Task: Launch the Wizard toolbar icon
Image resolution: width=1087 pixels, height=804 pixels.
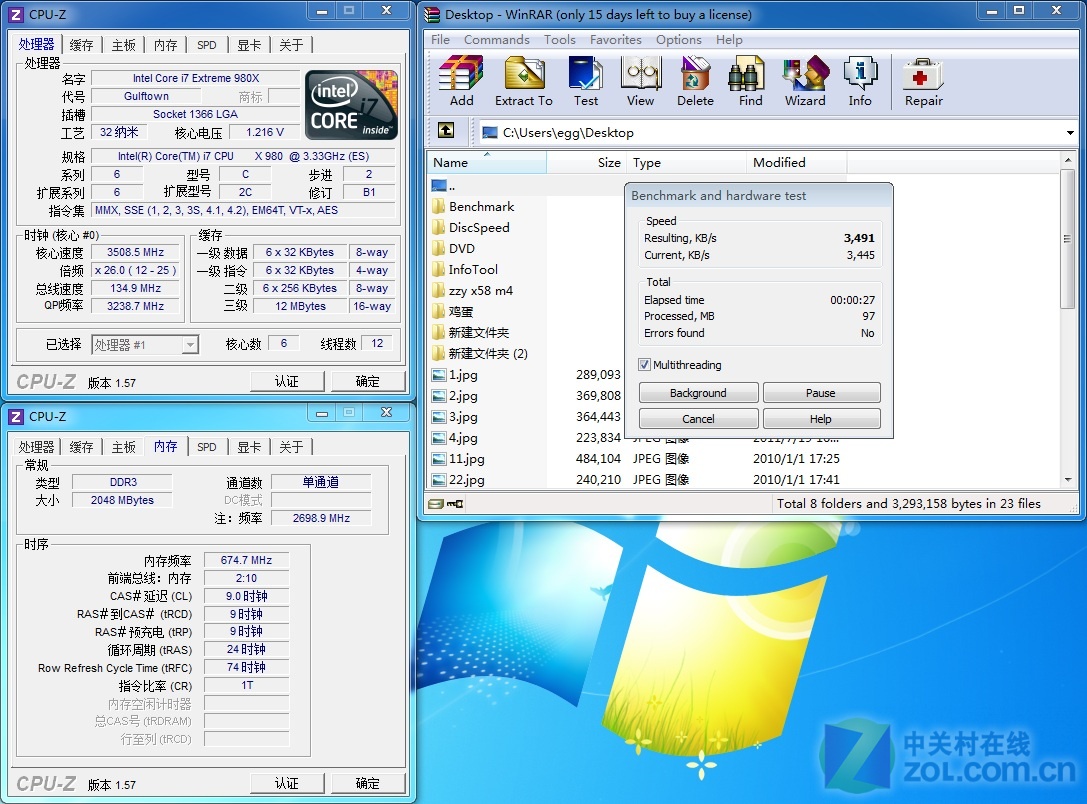Action: [806, 80]
